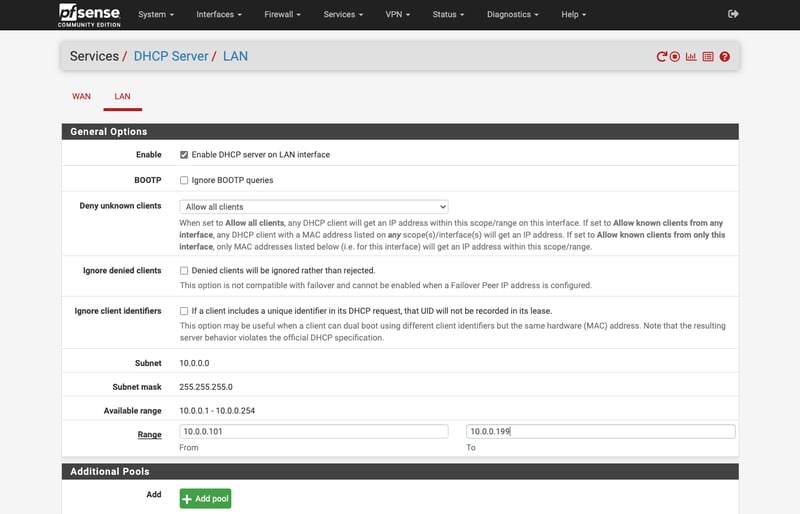Click the Range To input field
Viewport: 800px width, 514px height.
(600, 432)
